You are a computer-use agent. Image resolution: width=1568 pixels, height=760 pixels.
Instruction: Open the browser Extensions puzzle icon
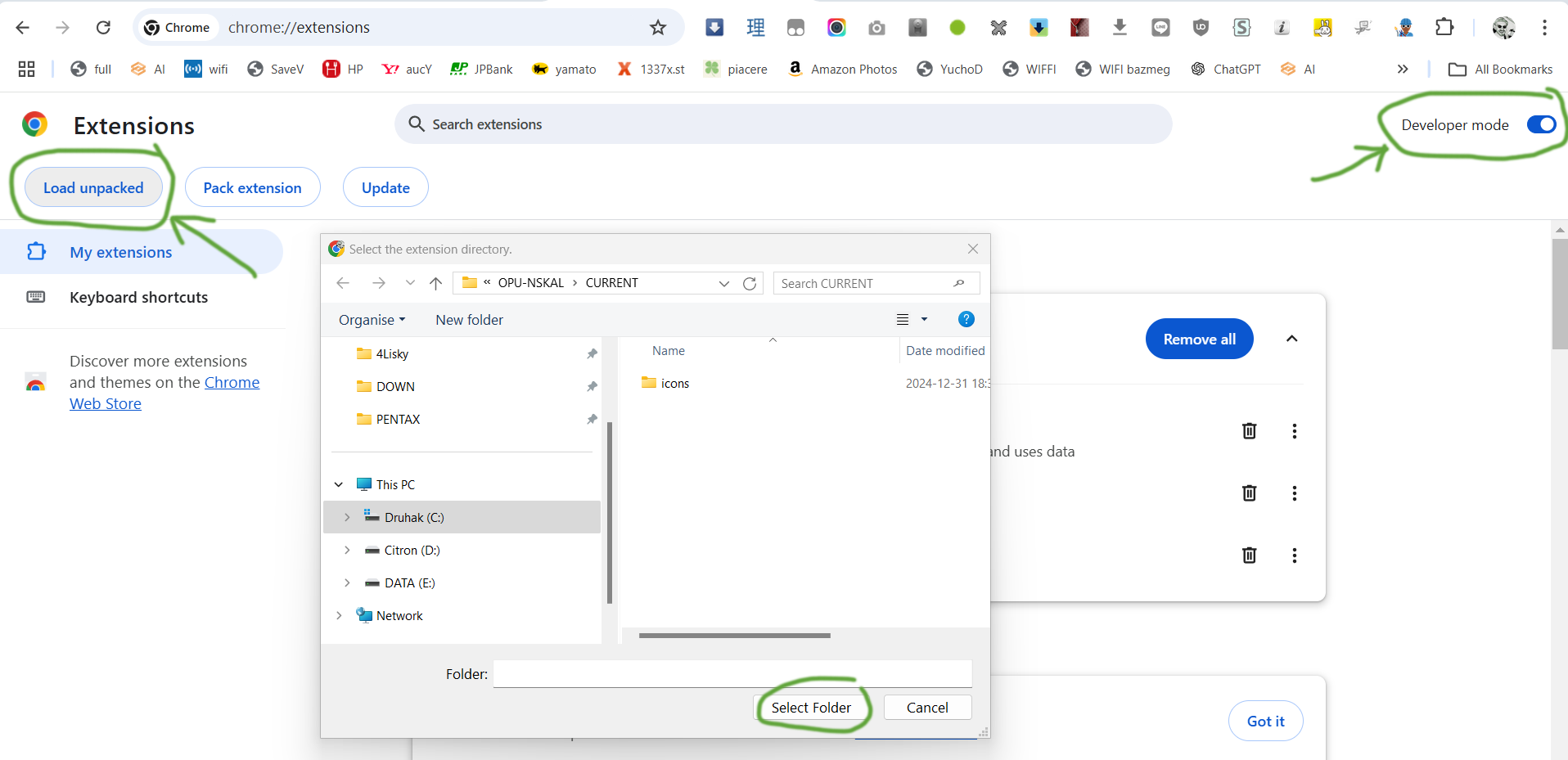(1444, 28)
